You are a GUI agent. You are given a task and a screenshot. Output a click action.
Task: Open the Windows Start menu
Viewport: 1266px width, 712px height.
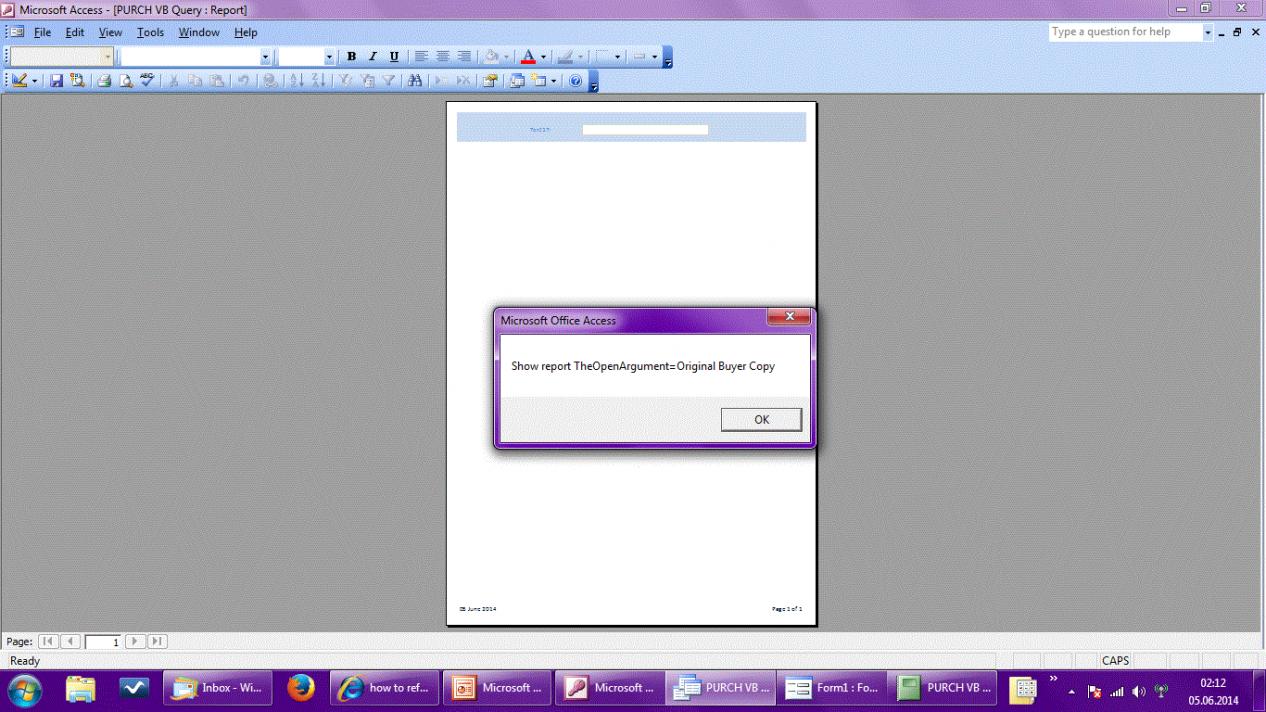coord(24,689)
